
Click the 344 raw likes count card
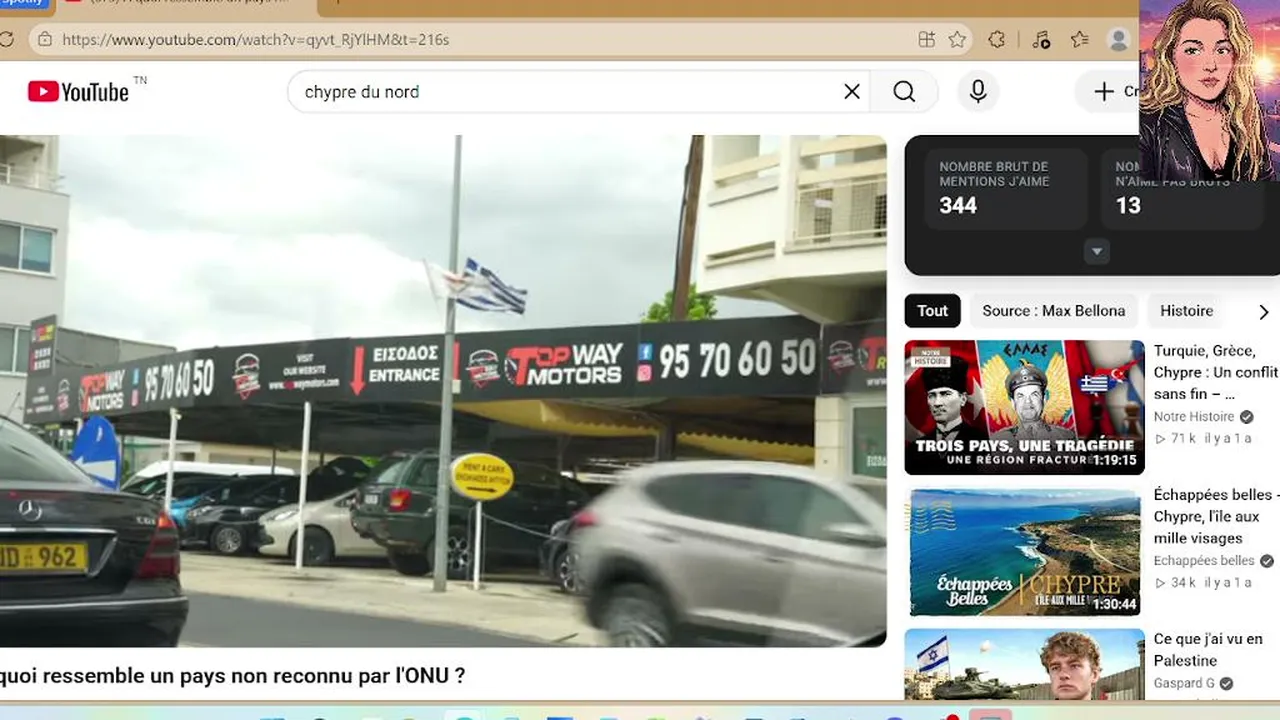click(1005, 190)
